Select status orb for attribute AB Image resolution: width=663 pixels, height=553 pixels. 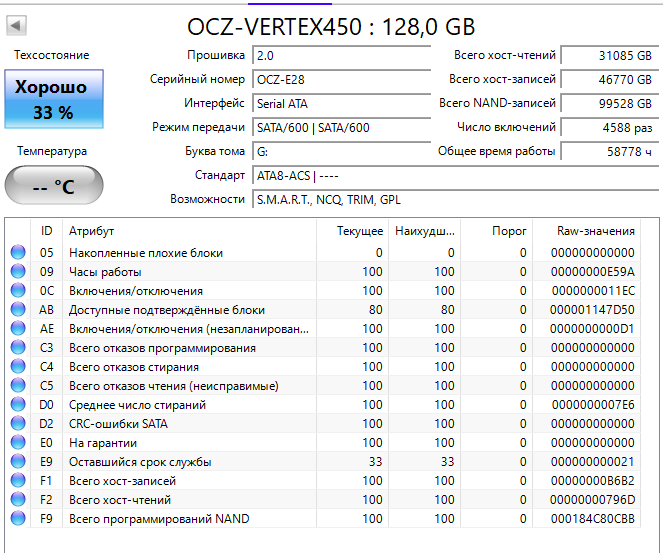tap(18, 309)
